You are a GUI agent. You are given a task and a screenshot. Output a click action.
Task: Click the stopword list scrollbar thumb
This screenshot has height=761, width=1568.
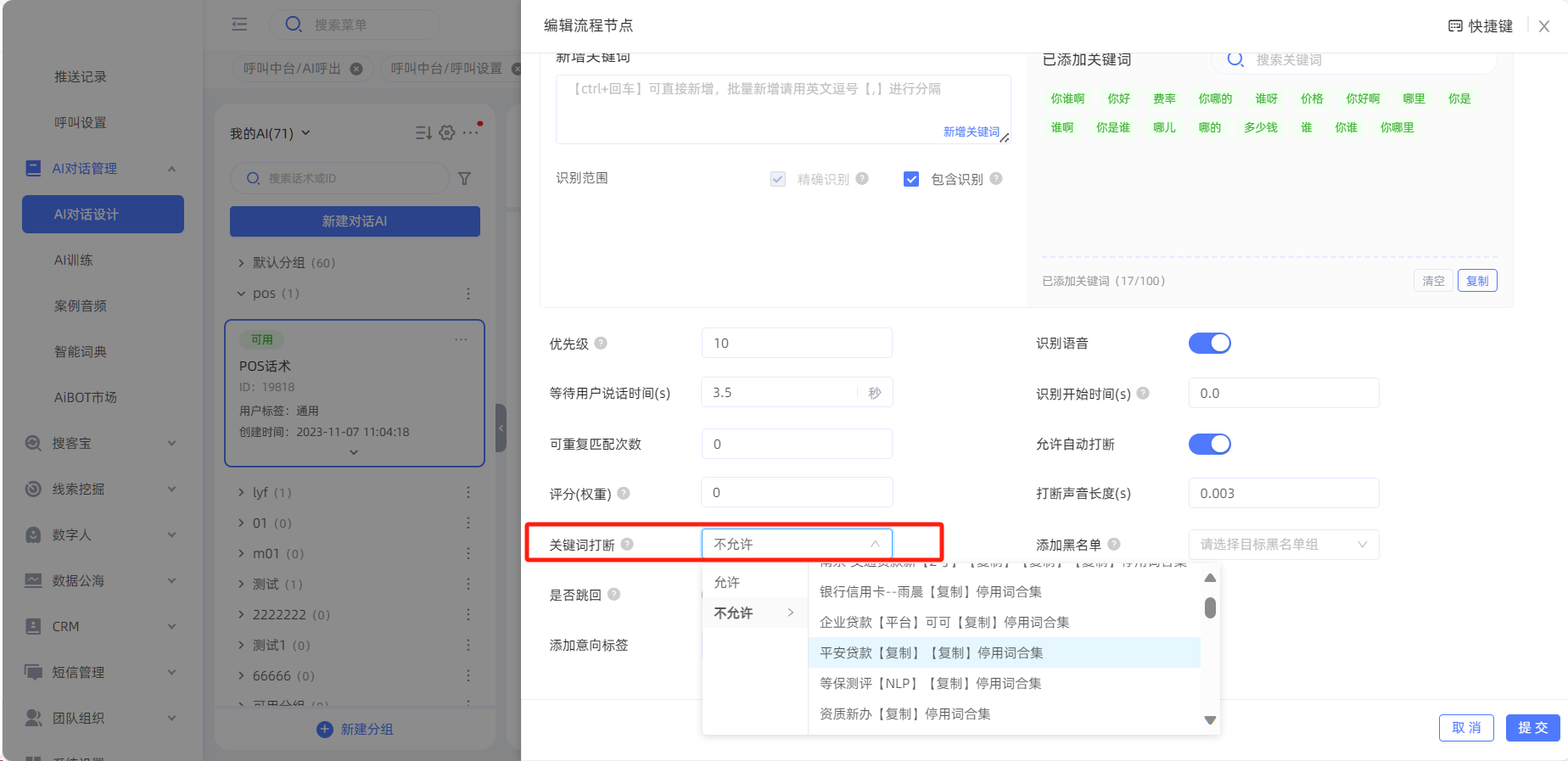pos(1211,607)
